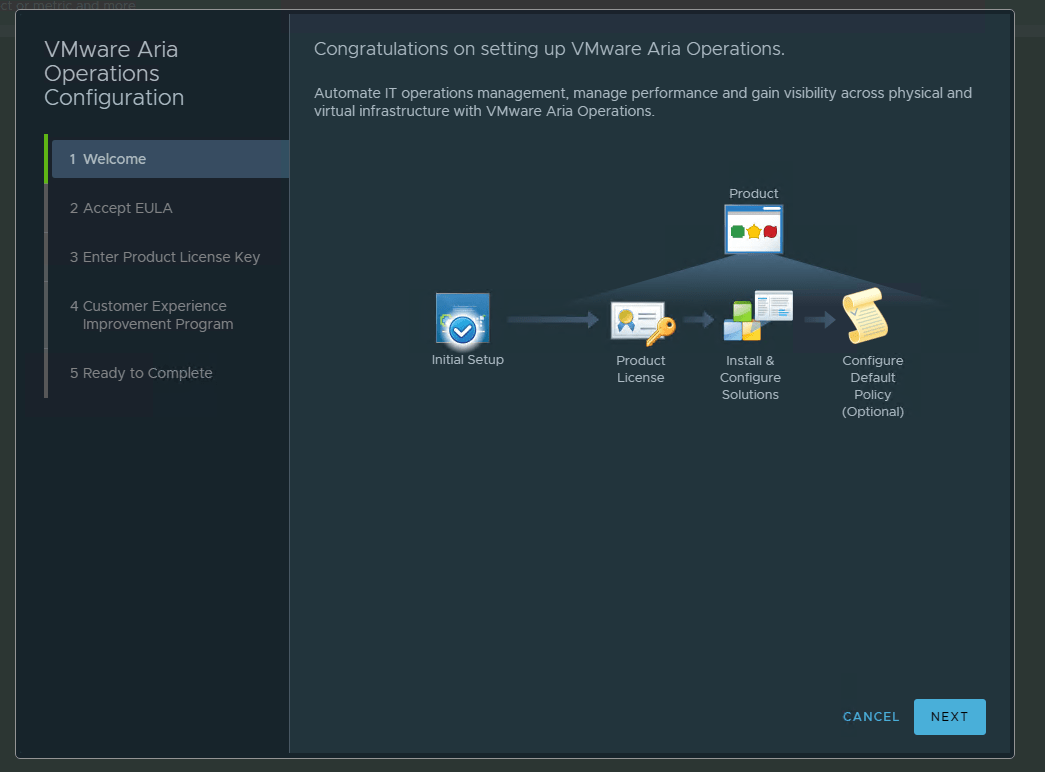Screen dimensions: 1045x772
Task: Click arrow pointing to Install & Configure Solutions
Action: 699,320
